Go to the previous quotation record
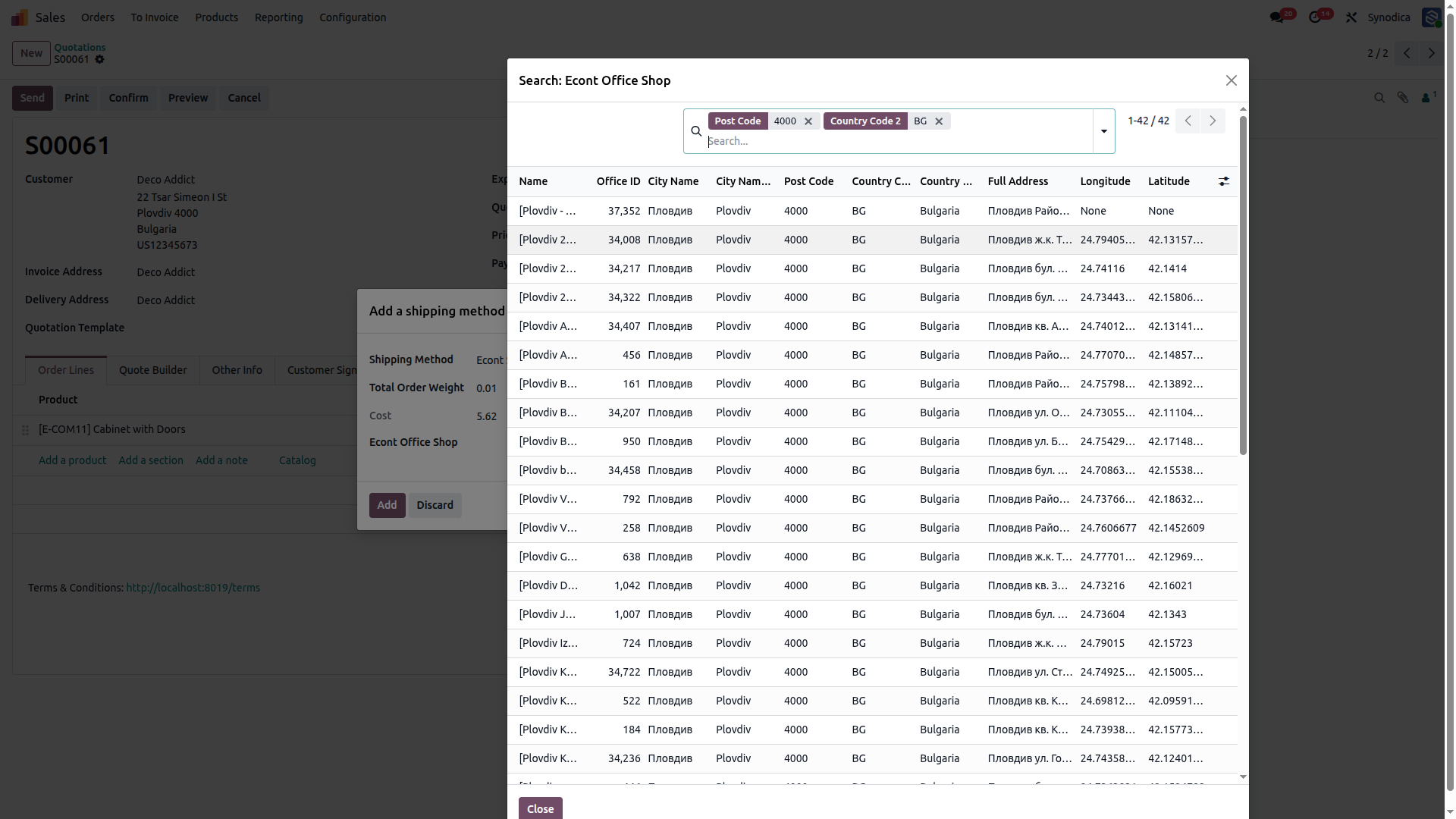The image size is (1456, 819). coord(1407,53)
